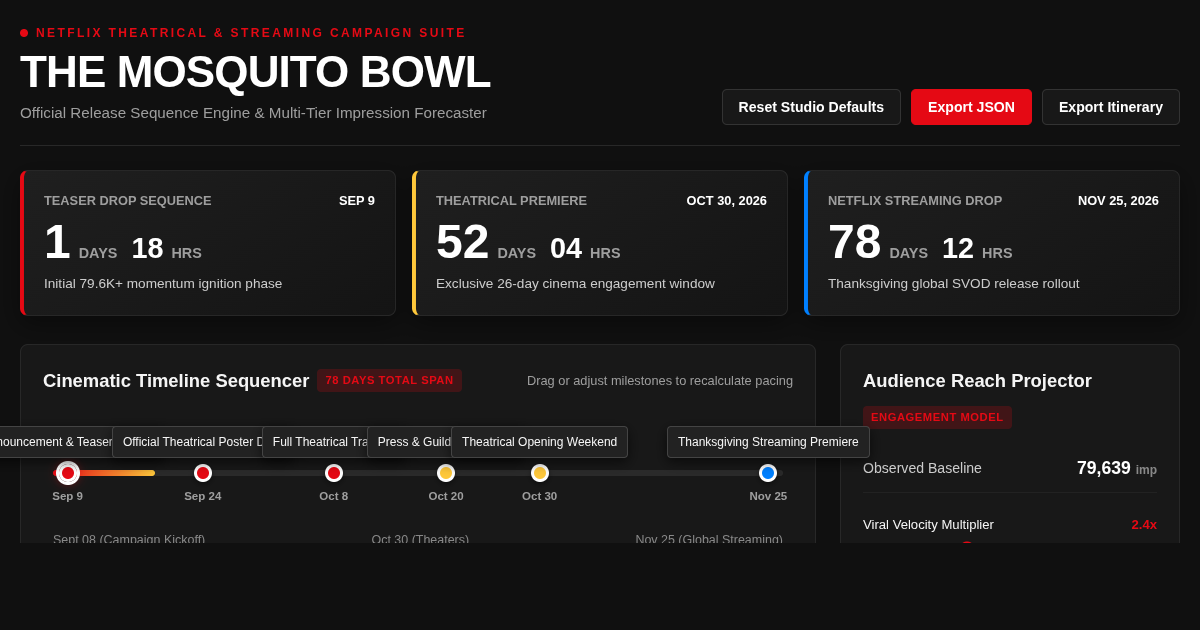Select the Sep 24 timeline milestone dot
1200x630 pixels.
coord(203,473)
